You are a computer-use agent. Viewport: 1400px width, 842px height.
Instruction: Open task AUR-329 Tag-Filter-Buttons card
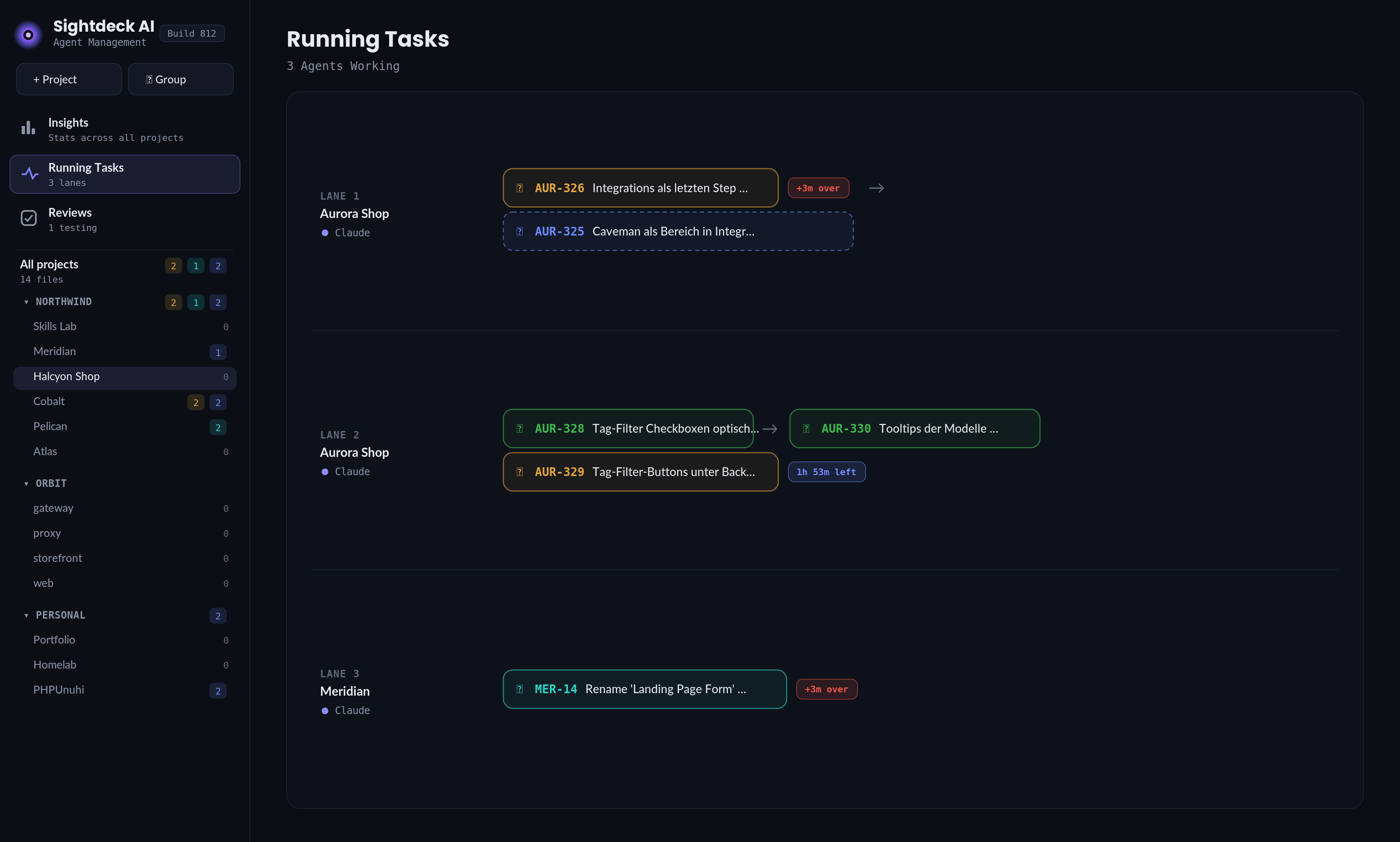(641, 472)
